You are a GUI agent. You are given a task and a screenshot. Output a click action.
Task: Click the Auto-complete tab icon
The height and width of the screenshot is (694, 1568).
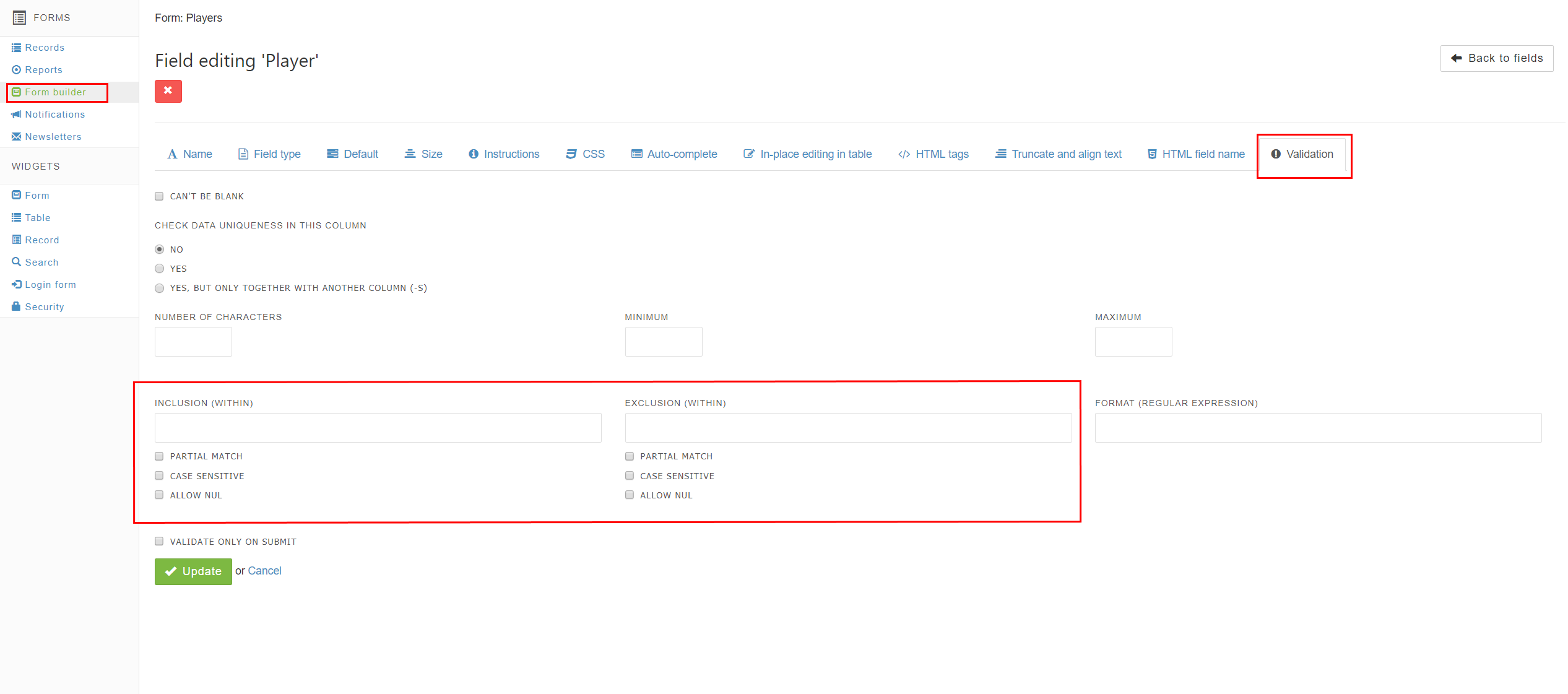(x=636, y=154)
